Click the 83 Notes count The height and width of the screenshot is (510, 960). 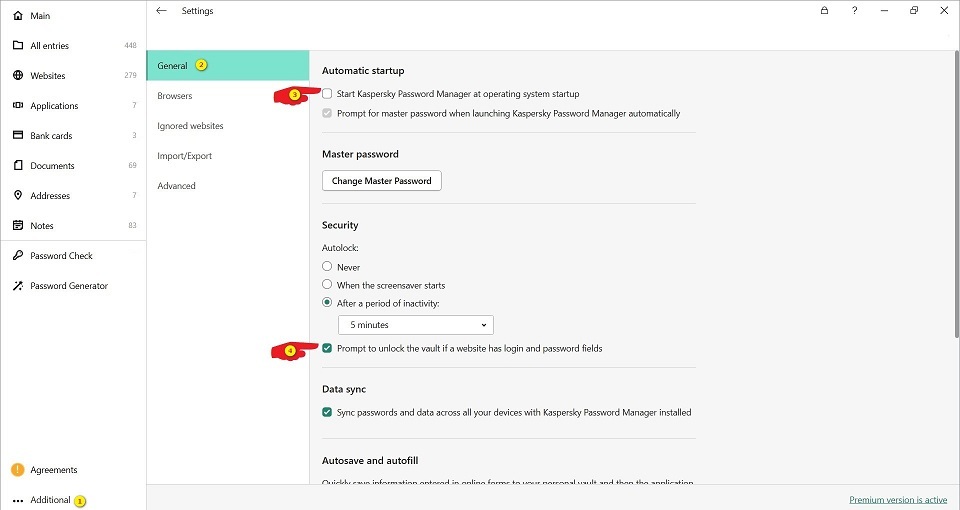point(132,225)
